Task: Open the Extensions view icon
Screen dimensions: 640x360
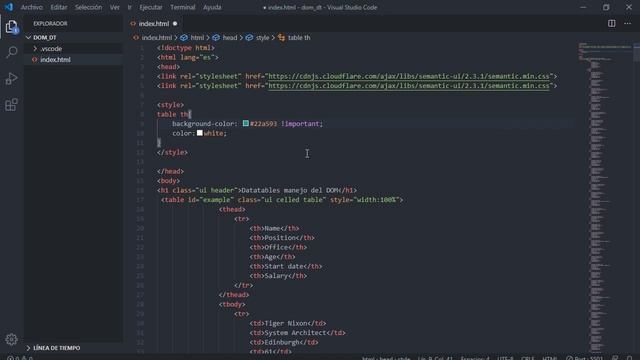Action: tap(12, 104)
